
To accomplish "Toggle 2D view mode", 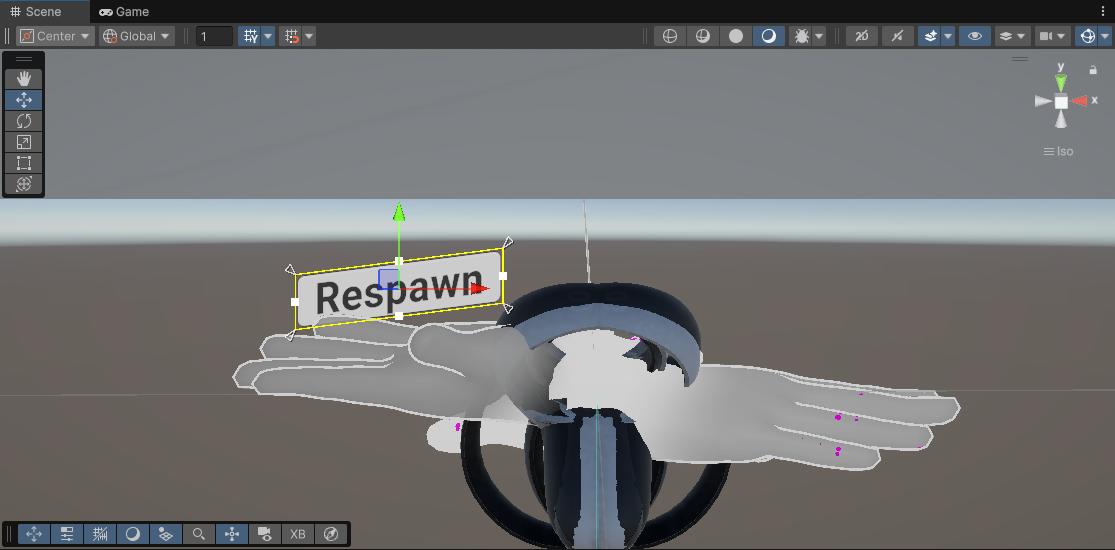I will point(862,36).
